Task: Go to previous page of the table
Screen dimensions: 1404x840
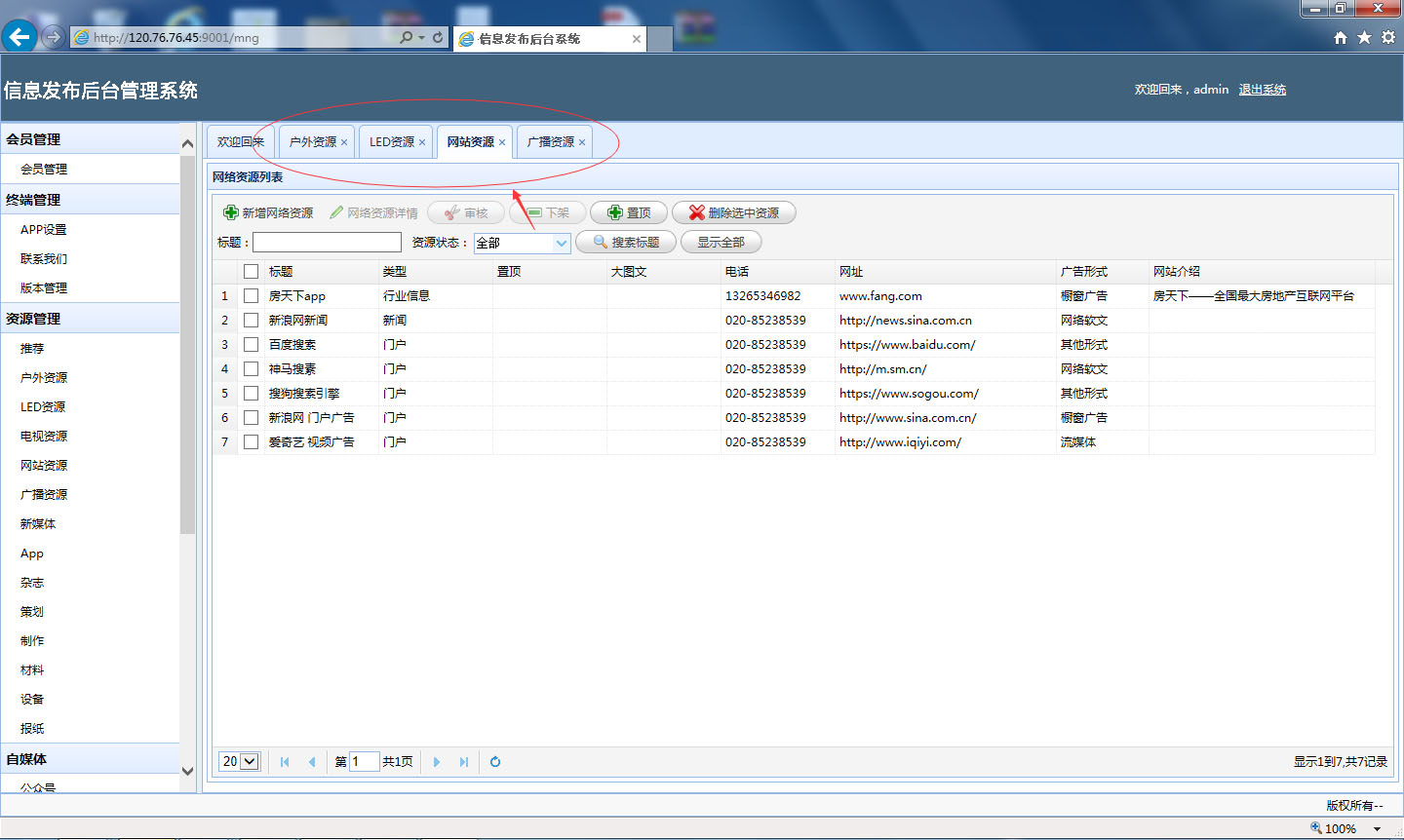Action: click(312, 762)
